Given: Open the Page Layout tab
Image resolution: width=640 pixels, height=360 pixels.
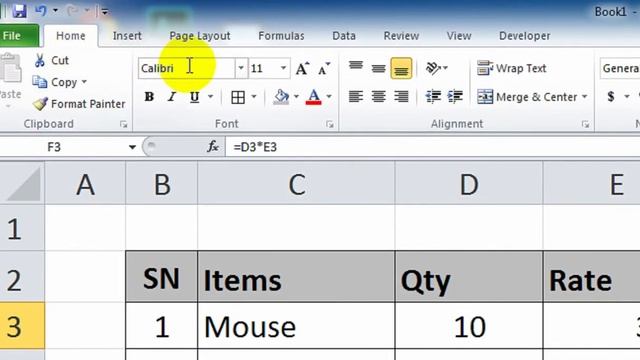Looking at the screenshot, I should pos(200,36).
